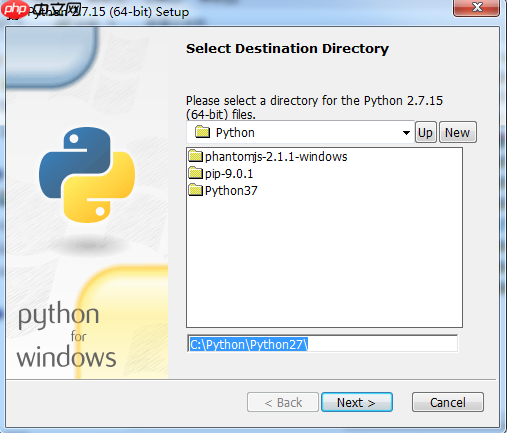This screenshot has width=507, height=433.
Task: Select the Python37 folder name
Action: [x=231, y=191]
